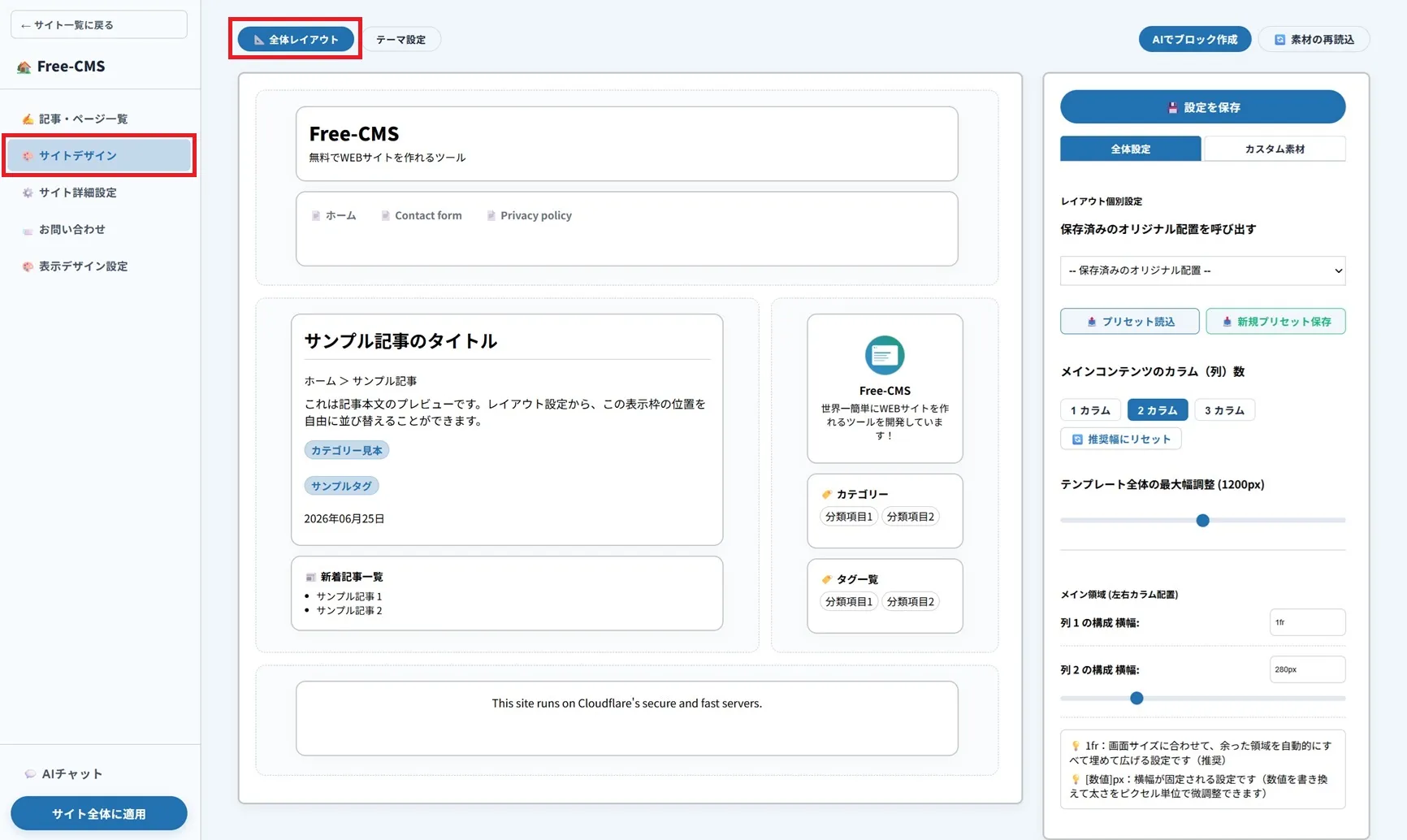Click the tag icon beside カテゴリー heading
This screenshot has height=840, width=1407.
pos(826,494)
